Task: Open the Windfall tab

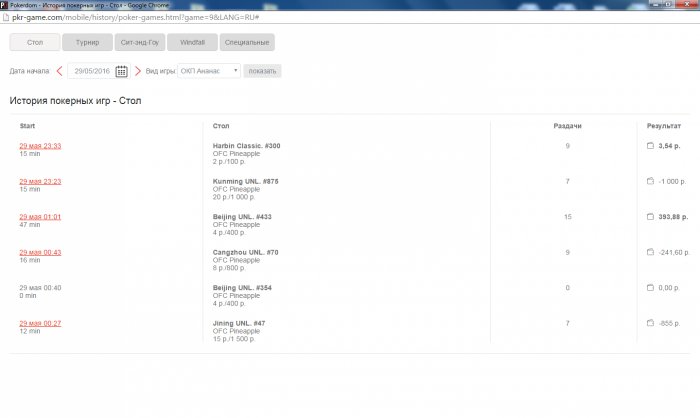Action: (x=192, y=42)
